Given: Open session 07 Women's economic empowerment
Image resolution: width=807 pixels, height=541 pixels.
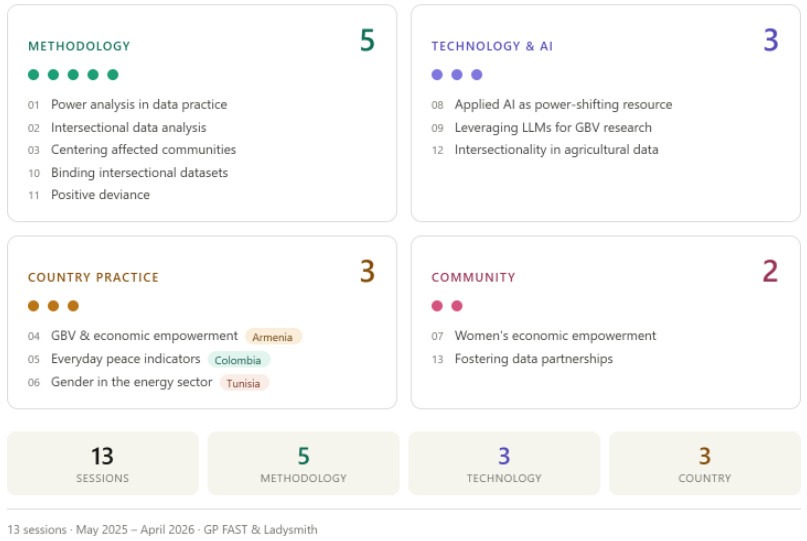Looking at the screenshot, I should [543, 336].
